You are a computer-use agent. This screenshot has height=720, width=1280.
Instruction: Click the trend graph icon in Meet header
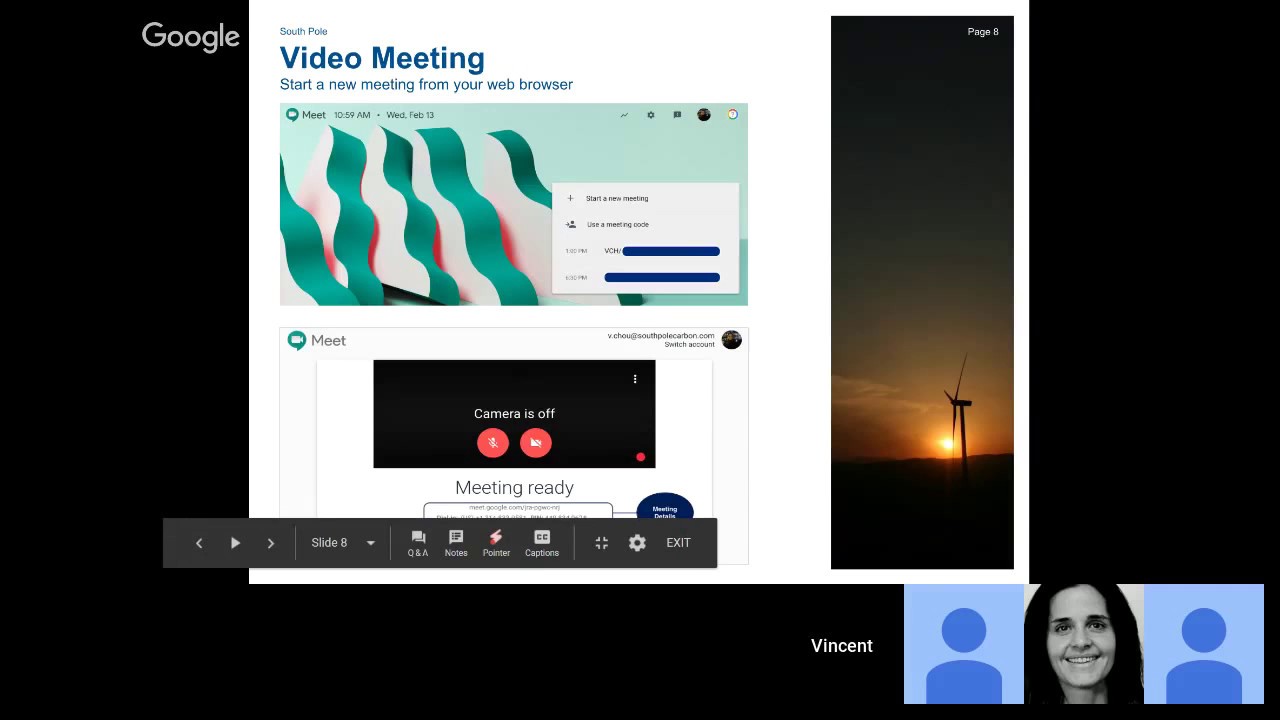pyautogui.click(x=624, y=115)
